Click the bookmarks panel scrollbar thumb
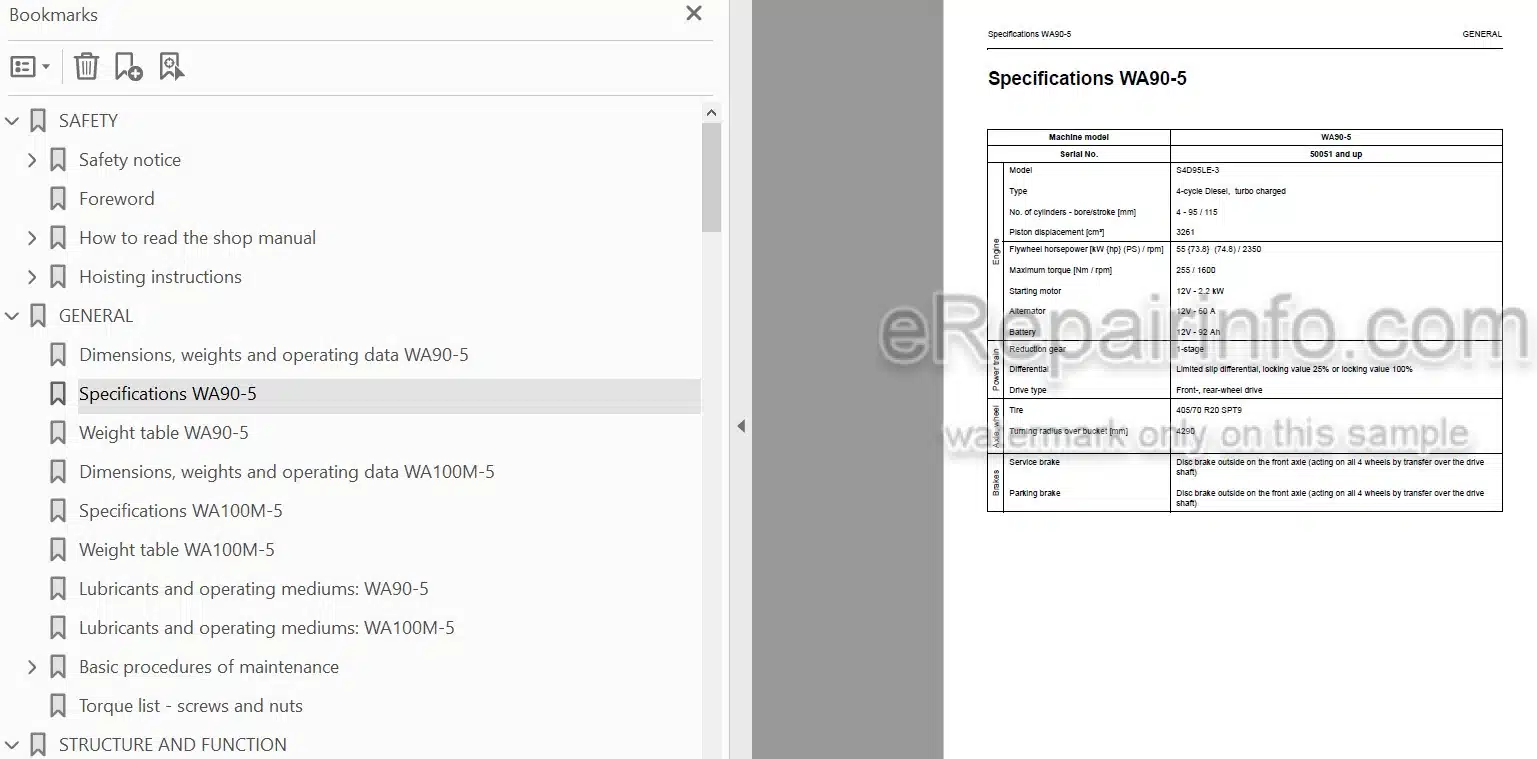1537x759 pixels. (711, 177)
